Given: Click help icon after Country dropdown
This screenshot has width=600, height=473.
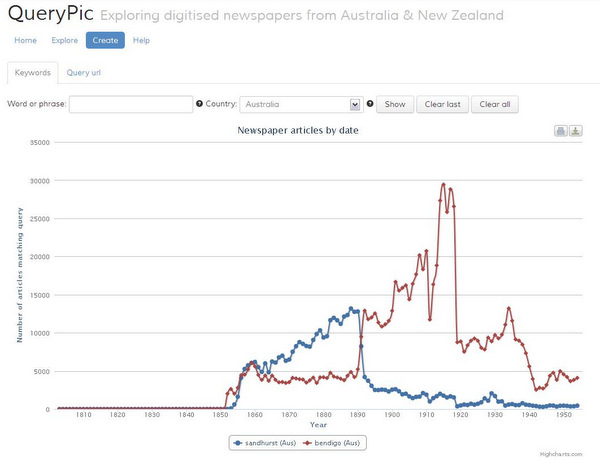Looking at the screenshot, I should pos(370,104).
